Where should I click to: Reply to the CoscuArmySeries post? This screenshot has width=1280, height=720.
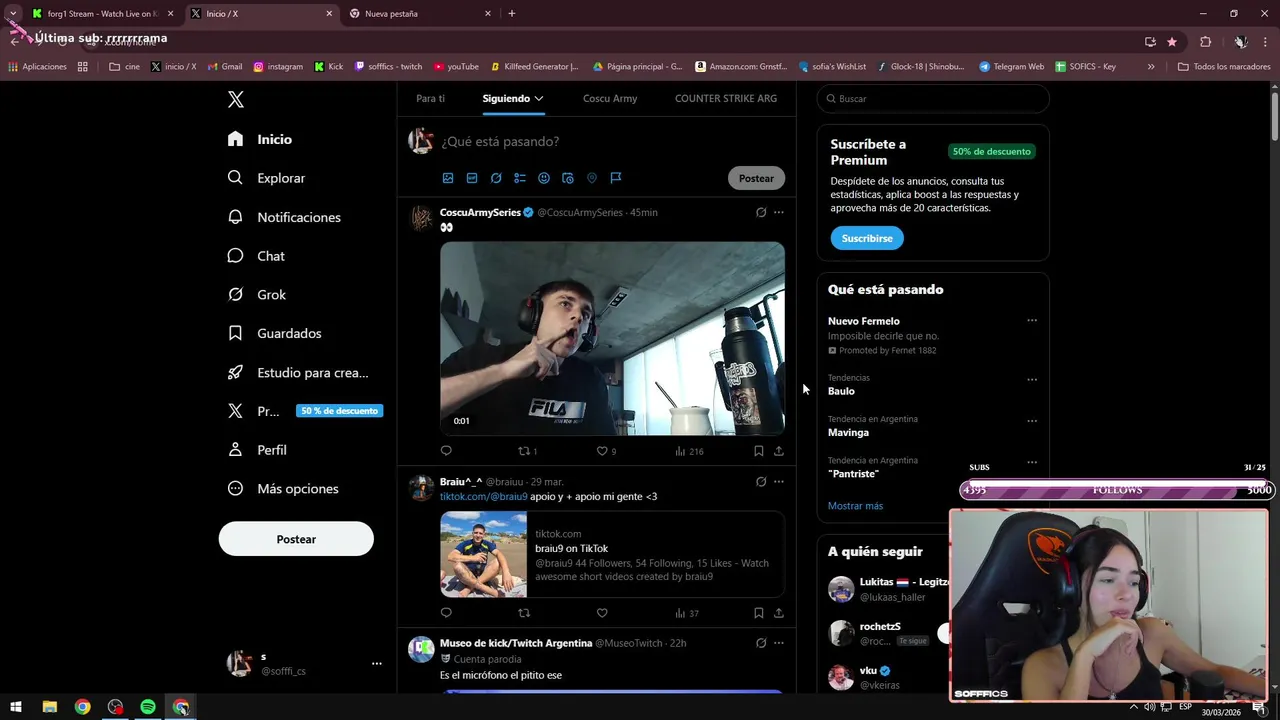tap(446, 451)
